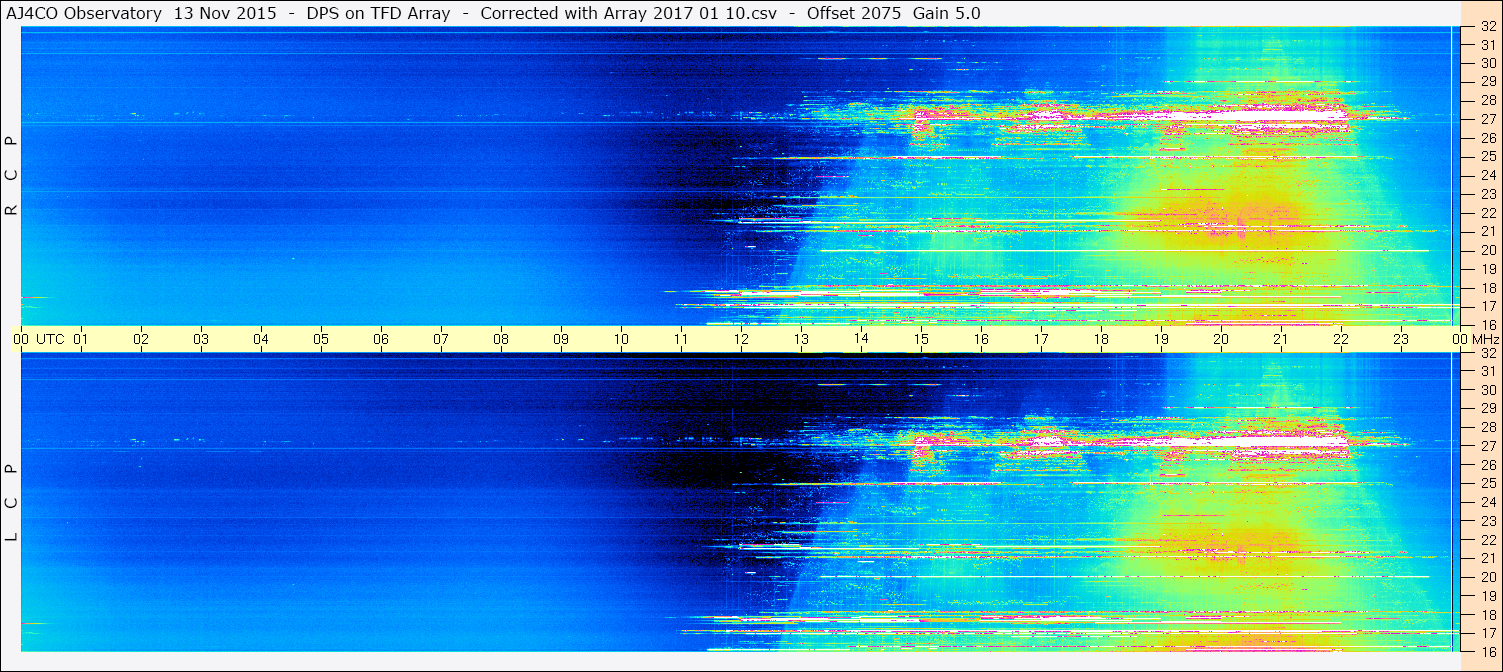Pick the 23 hour marker on the time axis
The width and height of the screenshot is (1503, 672).
coord(1401,339)
